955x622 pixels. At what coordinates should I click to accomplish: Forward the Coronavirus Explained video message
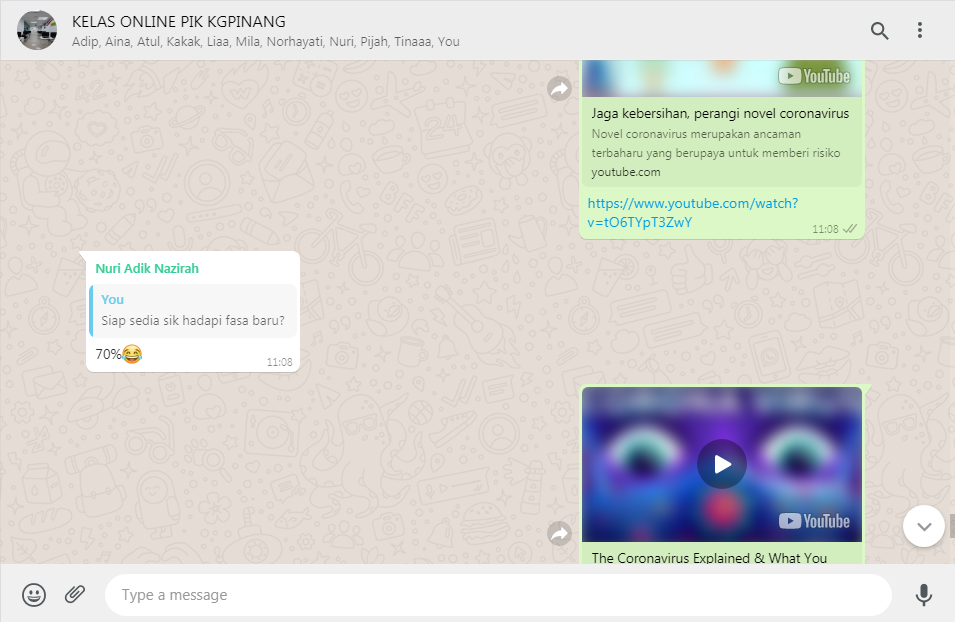(559, 534)
